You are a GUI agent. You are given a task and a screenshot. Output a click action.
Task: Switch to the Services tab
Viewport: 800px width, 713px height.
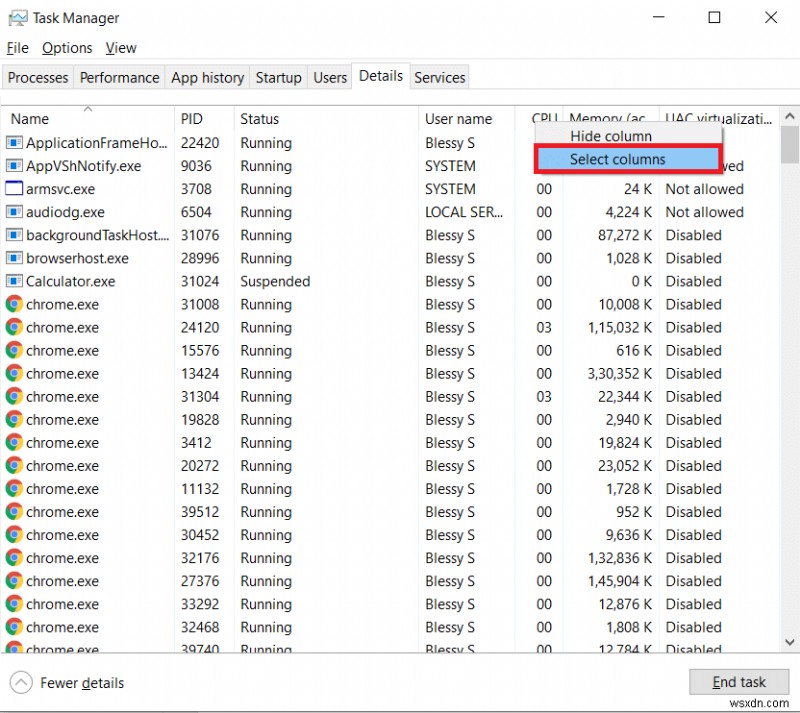pyautogui.click(x=439, y=77)
